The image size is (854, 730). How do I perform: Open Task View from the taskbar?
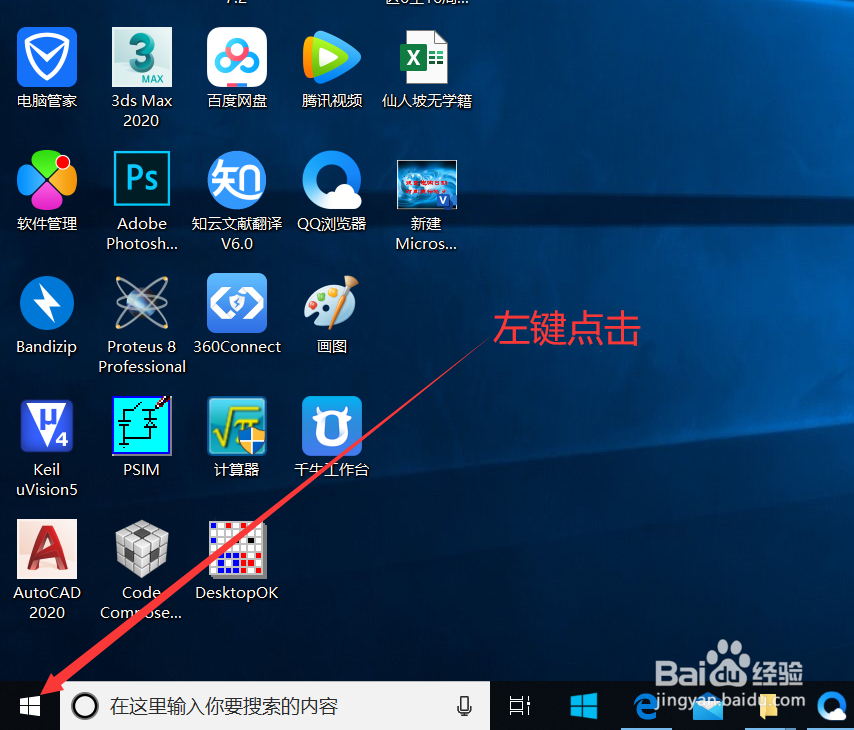click(519, 706)
